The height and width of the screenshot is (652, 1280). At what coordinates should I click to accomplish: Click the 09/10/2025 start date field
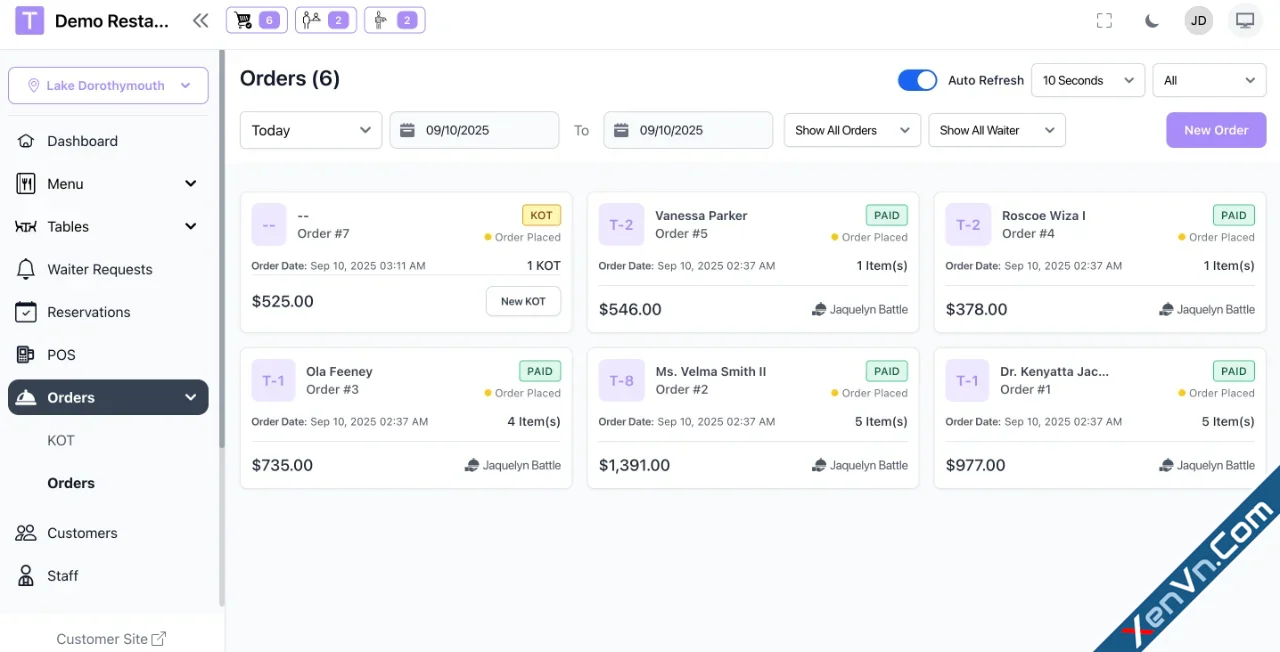coord(474,130)
